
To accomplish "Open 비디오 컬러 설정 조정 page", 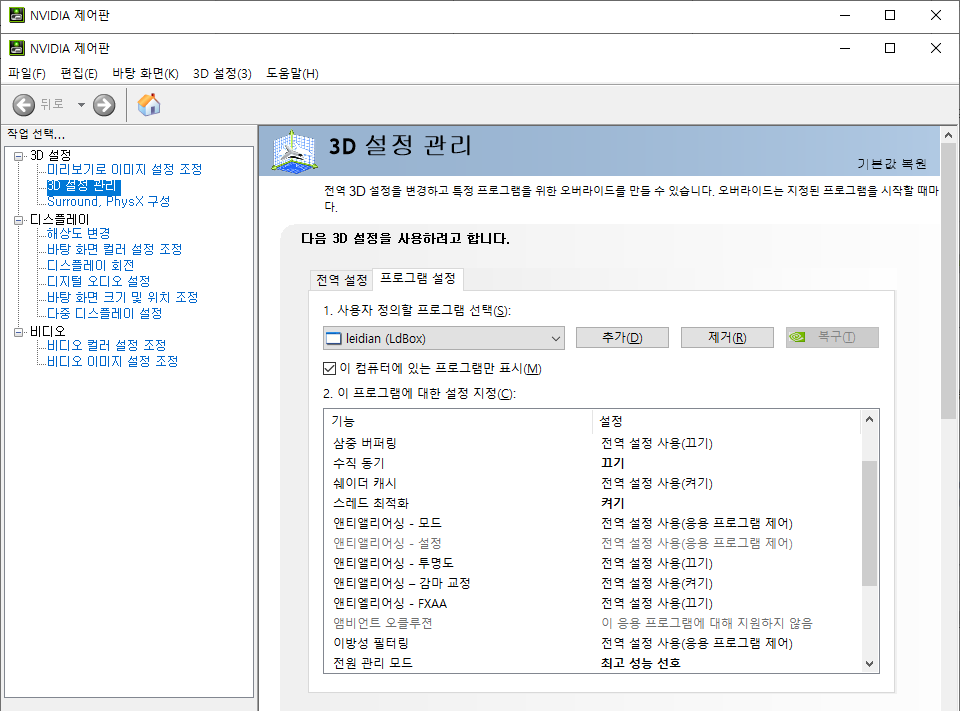I will click(x=107, y=345).
